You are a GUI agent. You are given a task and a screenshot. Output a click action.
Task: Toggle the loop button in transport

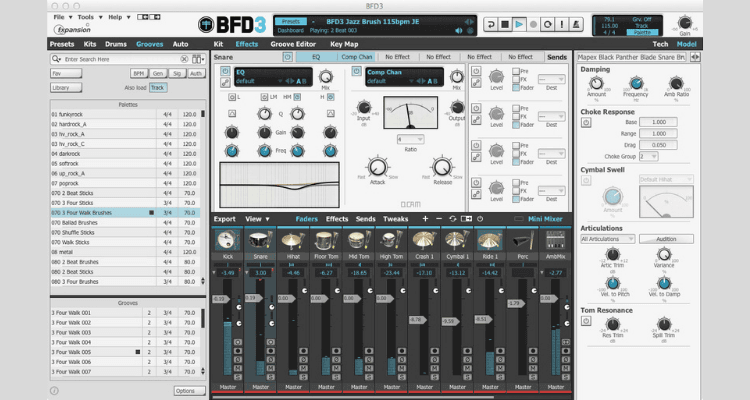[x=548, y=24]
